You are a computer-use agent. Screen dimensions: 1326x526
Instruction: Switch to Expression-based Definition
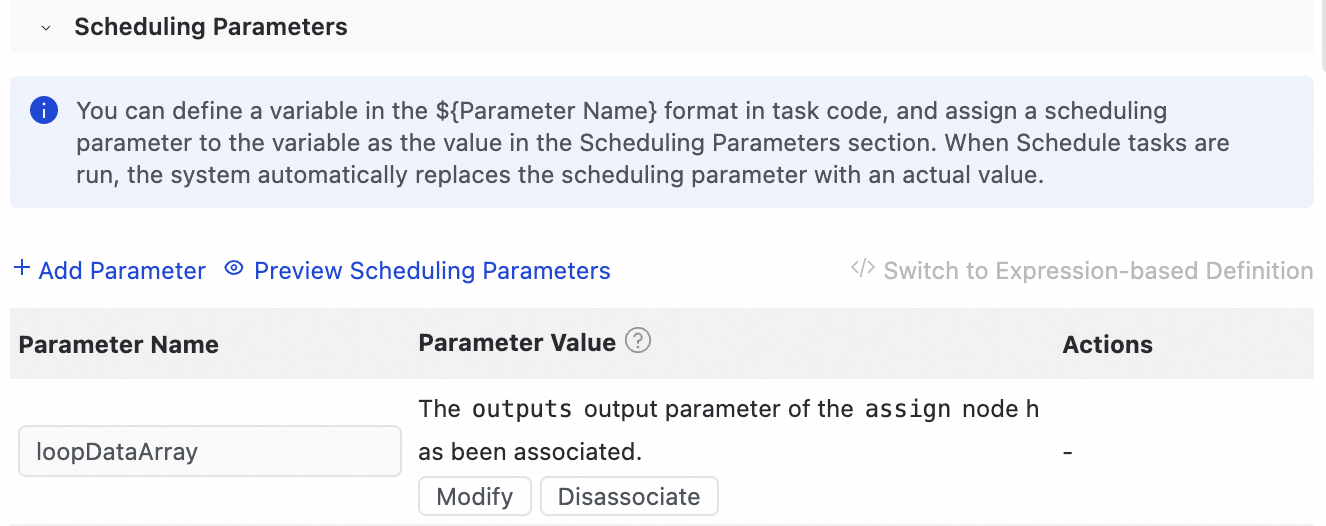pos(1098,271)
